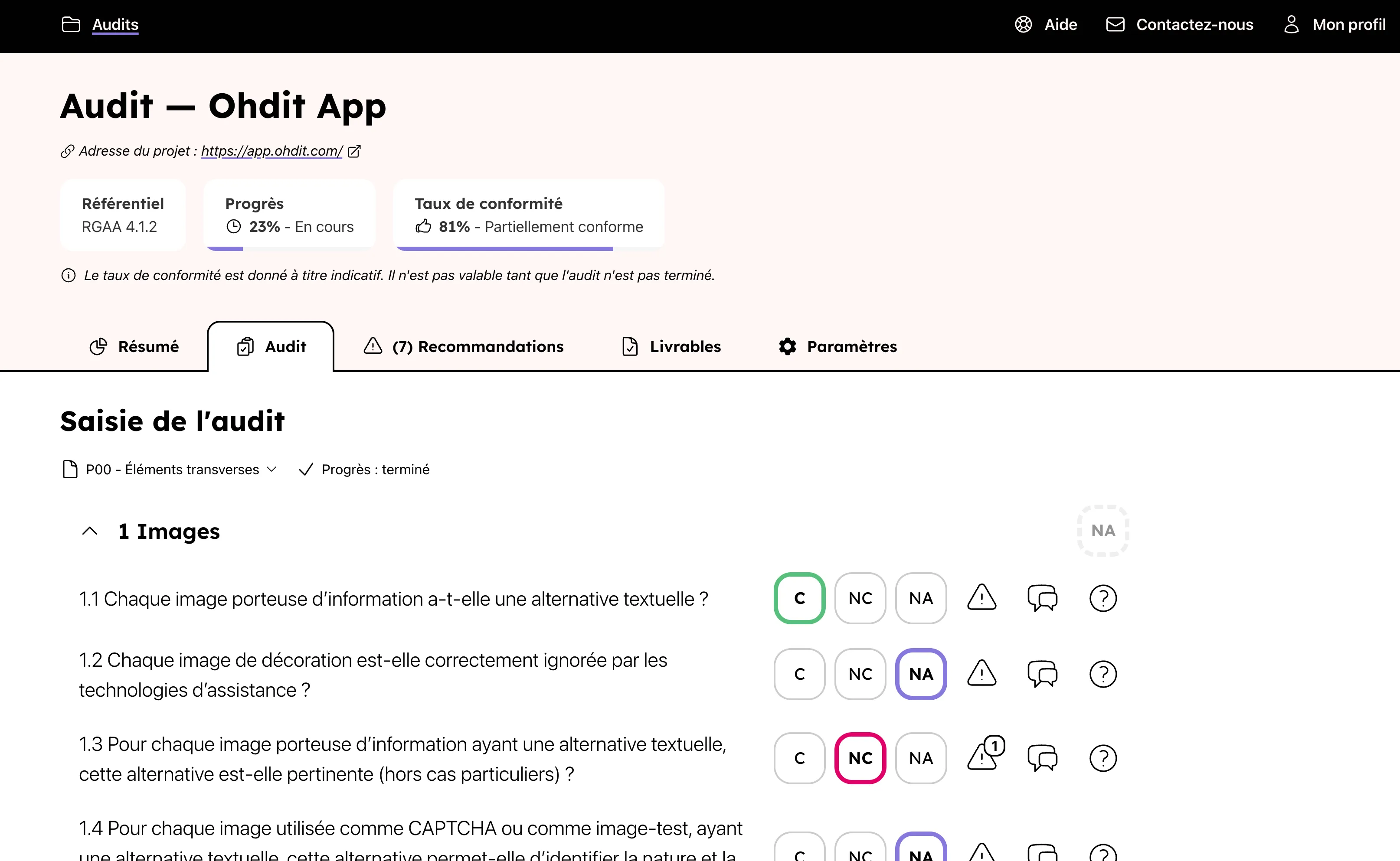Show help for criterion 1.2

1102,674
